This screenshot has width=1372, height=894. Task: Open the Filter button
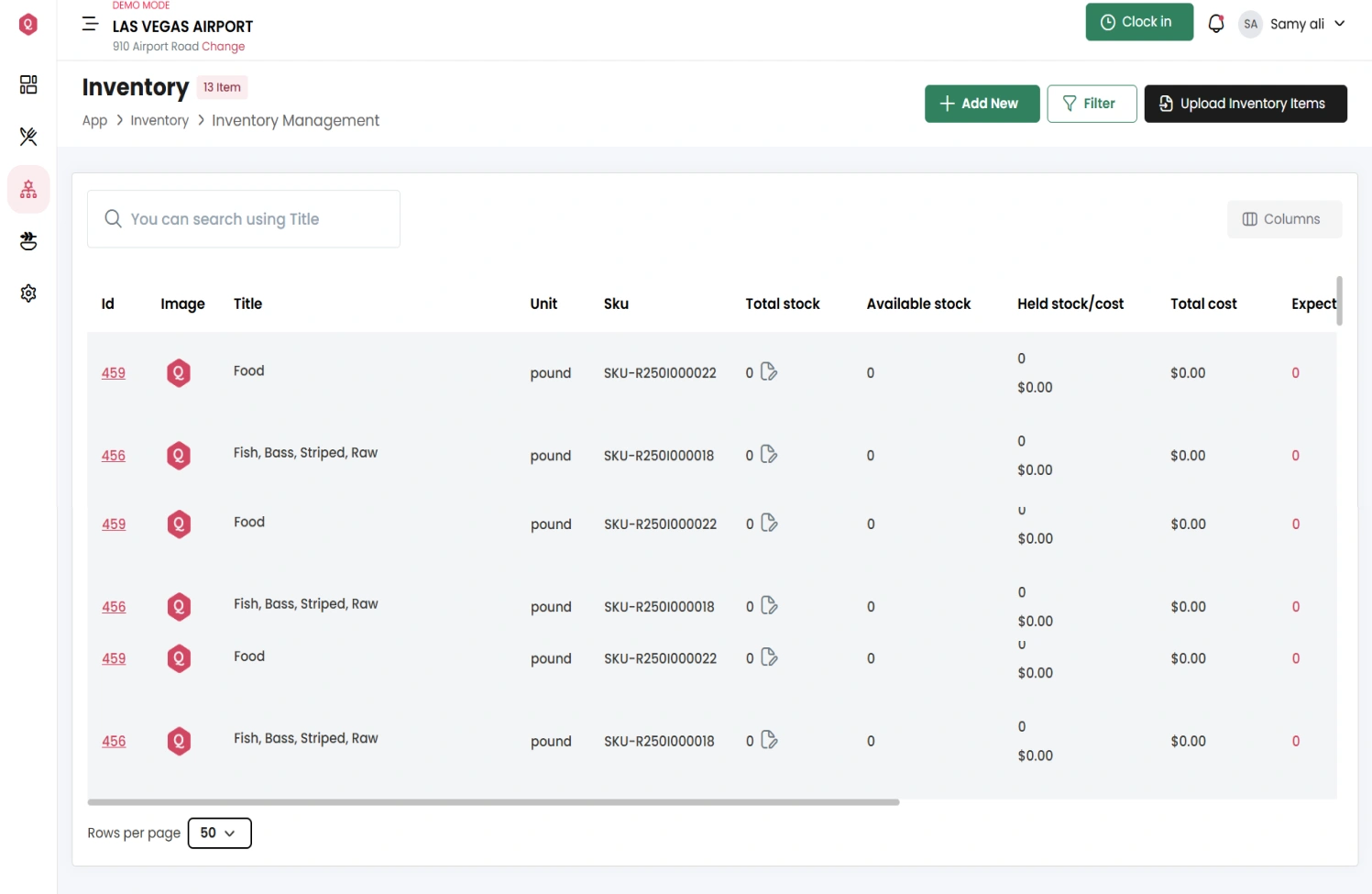pos(1092,104)
